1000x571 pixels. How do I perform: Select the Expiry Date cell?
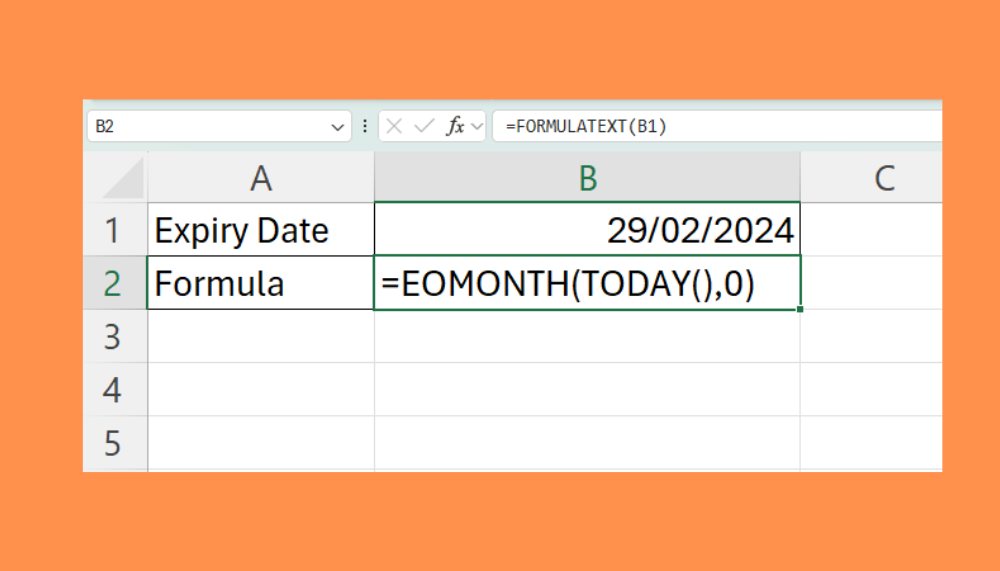pyautogui.click(x=261, y=231)
